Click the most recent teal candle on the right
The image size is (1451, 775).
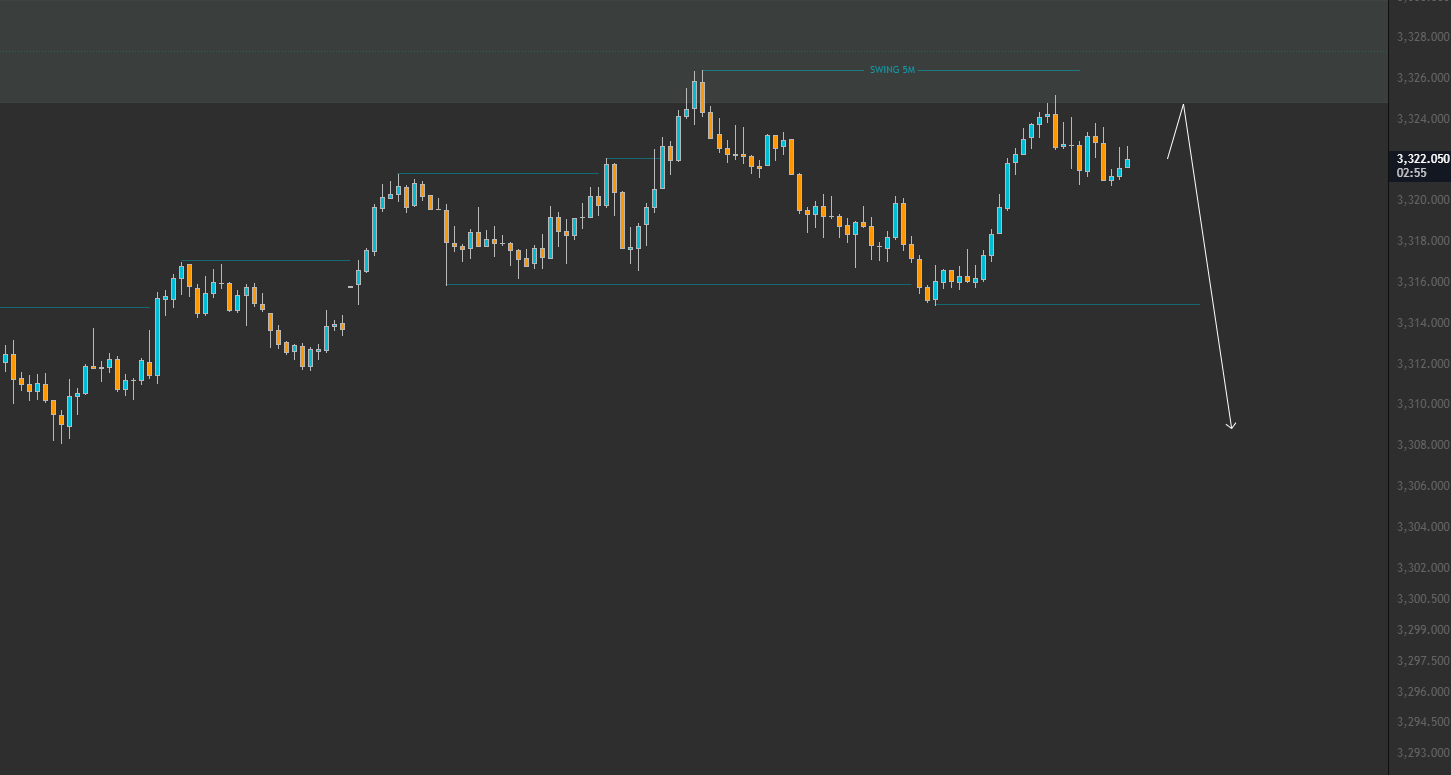click(x=1127, y=163)
